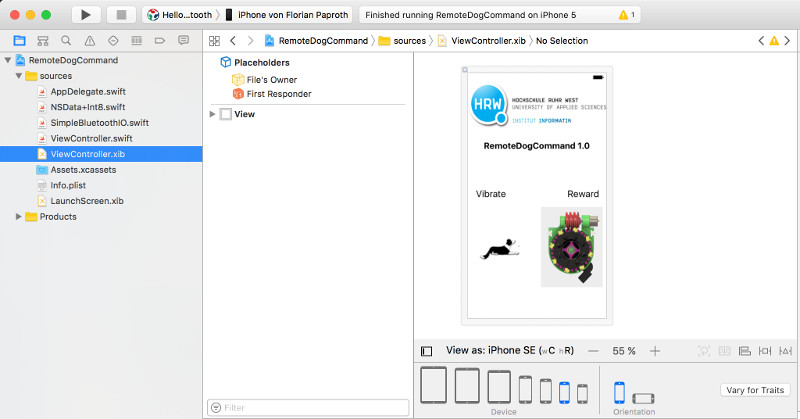Screen dimensions: 800x419
Task: Open the Test navigator diamond icon
Action: click(x=113, y=41)
